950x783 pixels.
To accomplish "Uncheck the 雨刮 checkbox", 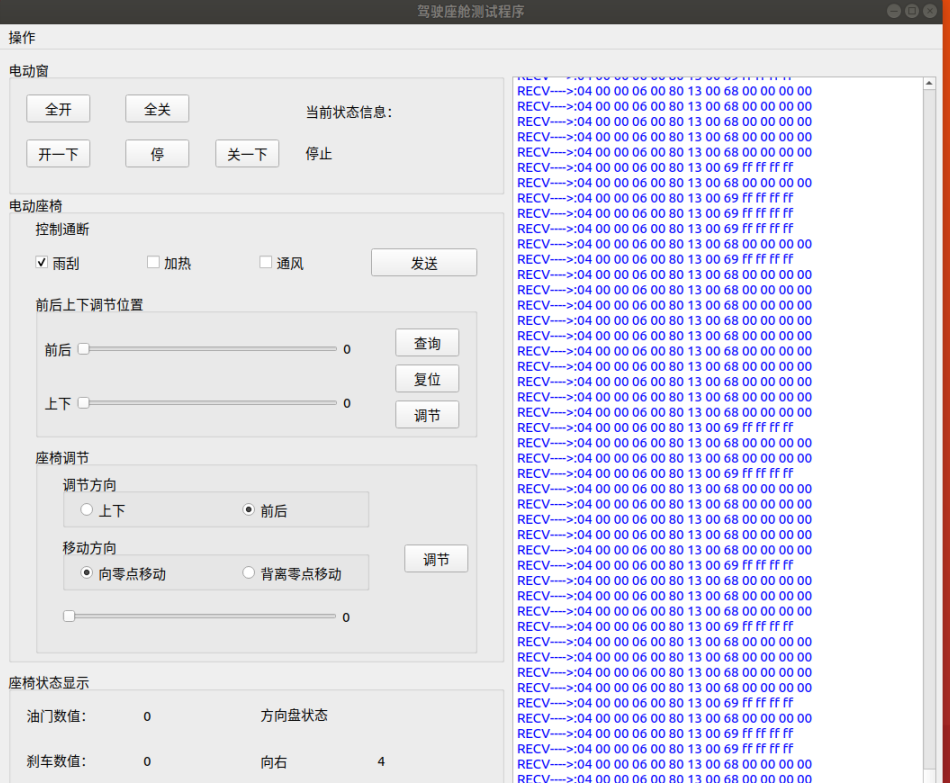I will coord(42,263).
